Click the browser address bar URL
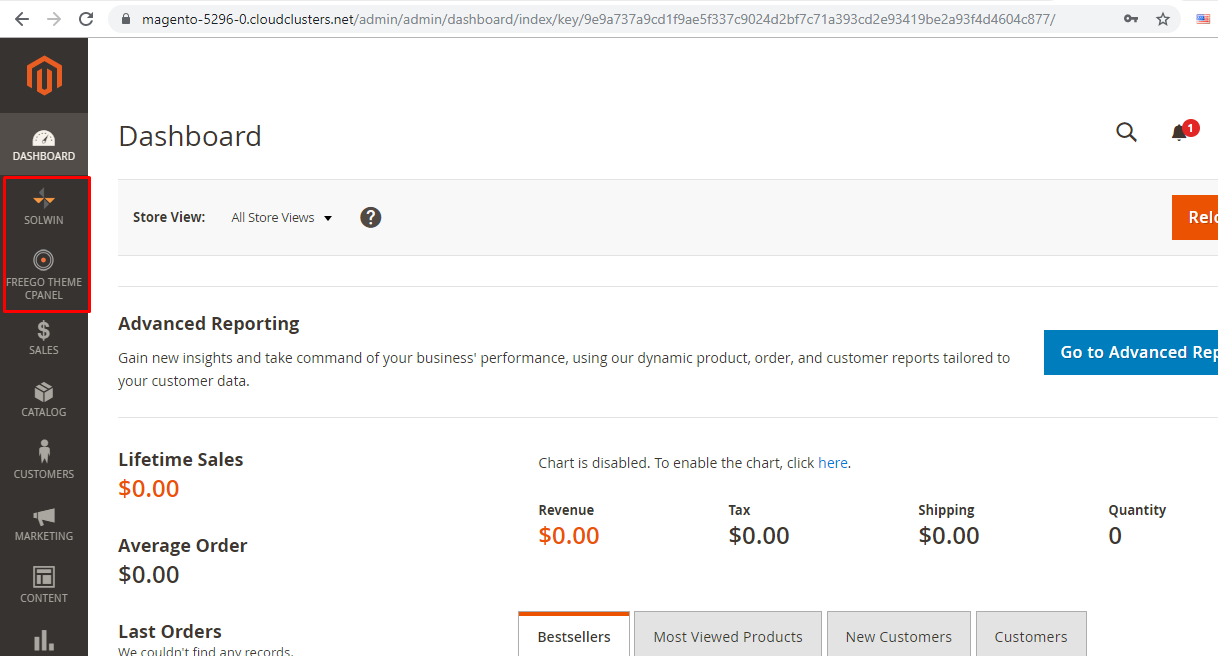This screenshot has height=656, width=1218. pos(600,19)
